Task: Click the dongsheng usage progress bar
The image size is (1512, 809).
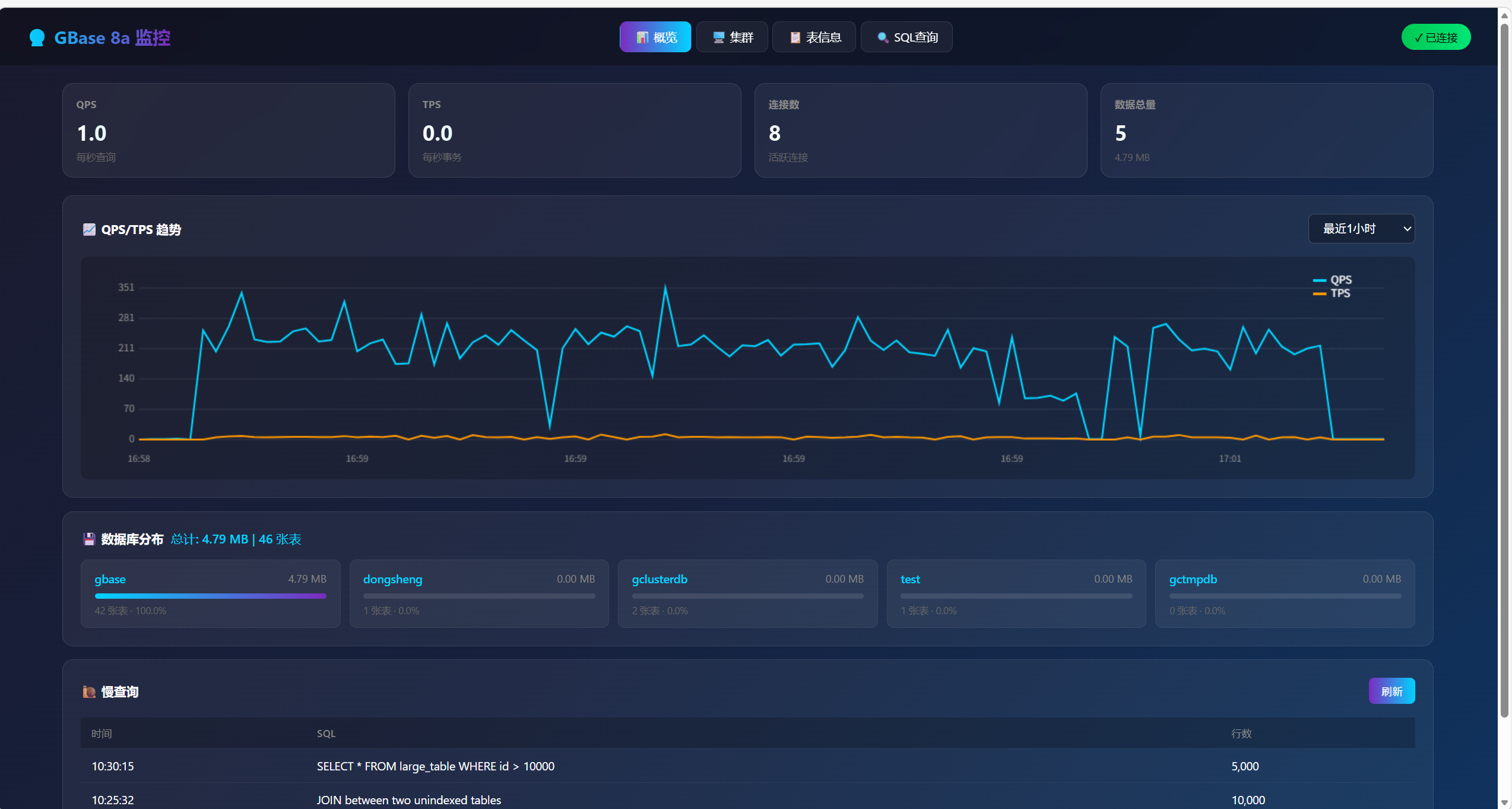Action: (x=479, y=596)
